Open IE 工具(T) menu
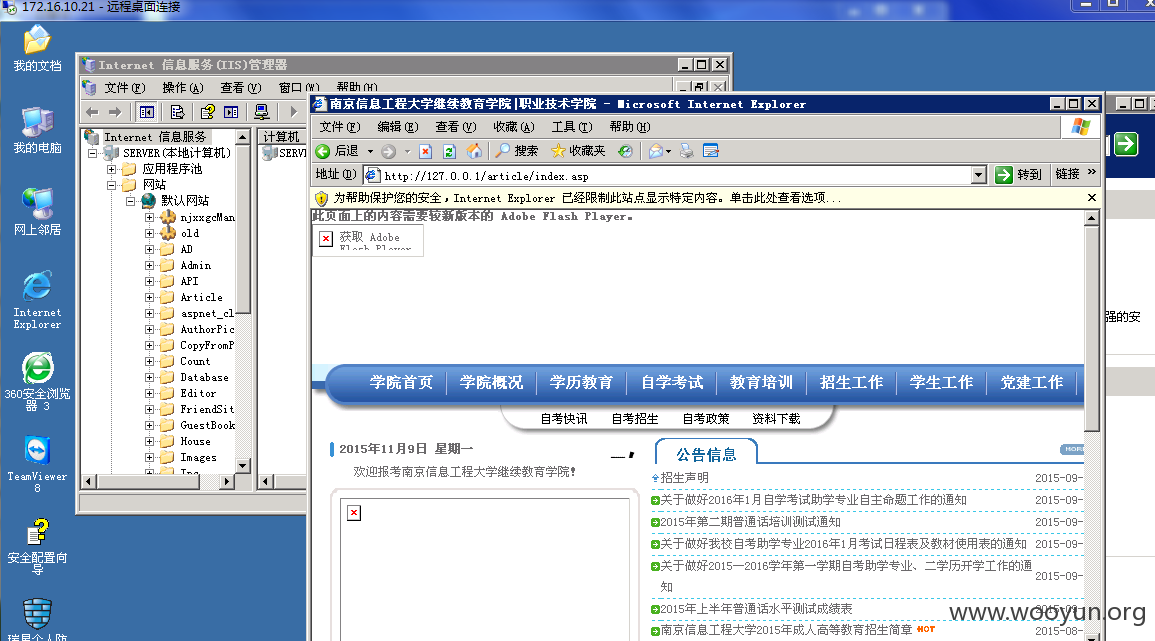1155x641 pixels. [572, 127]
